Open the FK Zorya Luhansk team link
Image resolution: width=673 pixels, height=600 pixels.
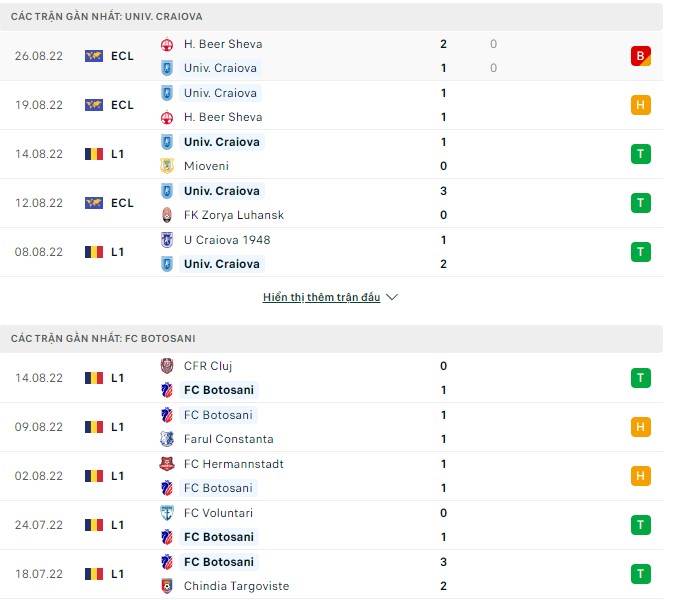pyautogui.click(x=234, y=215)
